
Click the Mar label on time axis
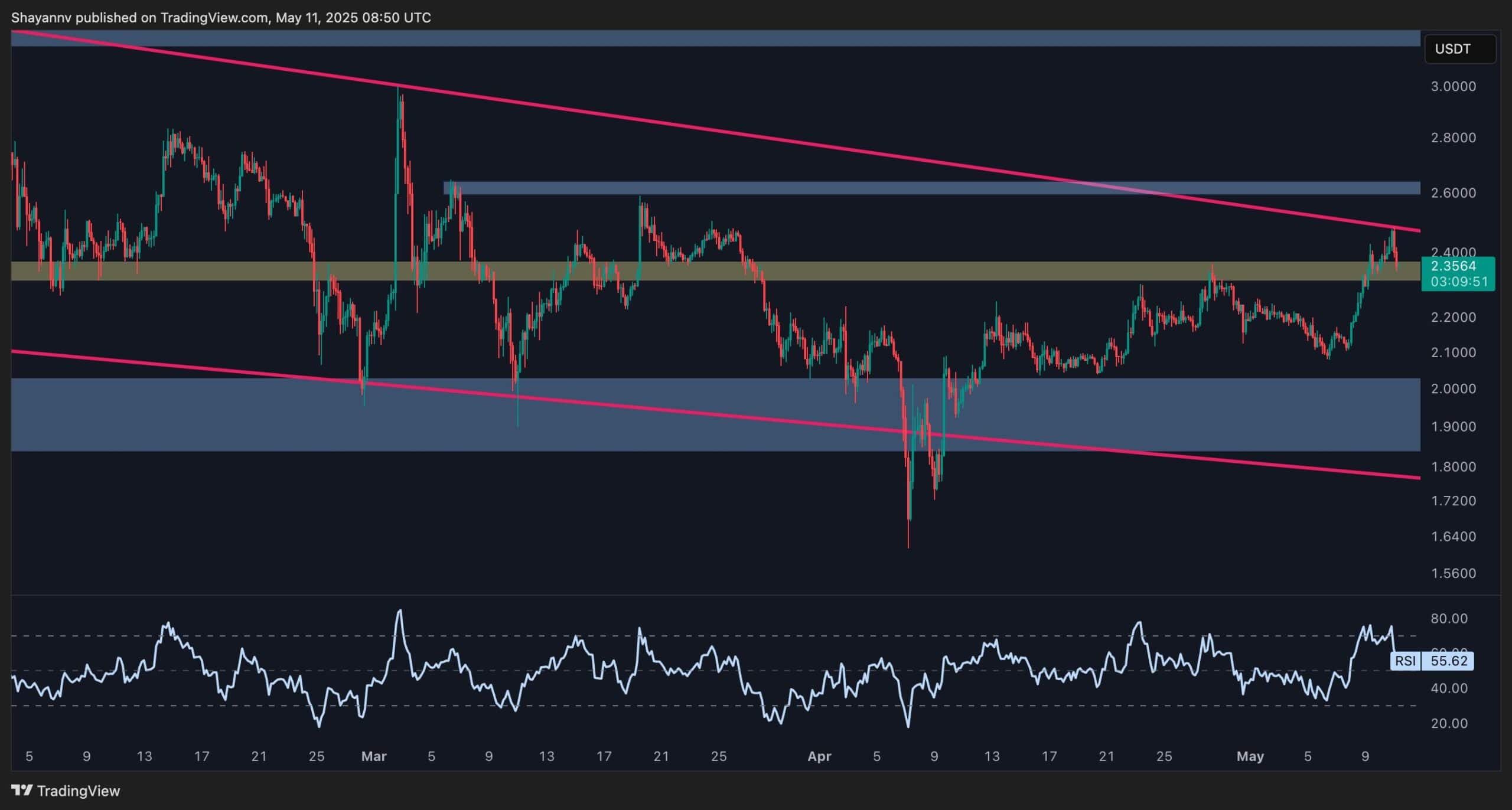[373, 756]
